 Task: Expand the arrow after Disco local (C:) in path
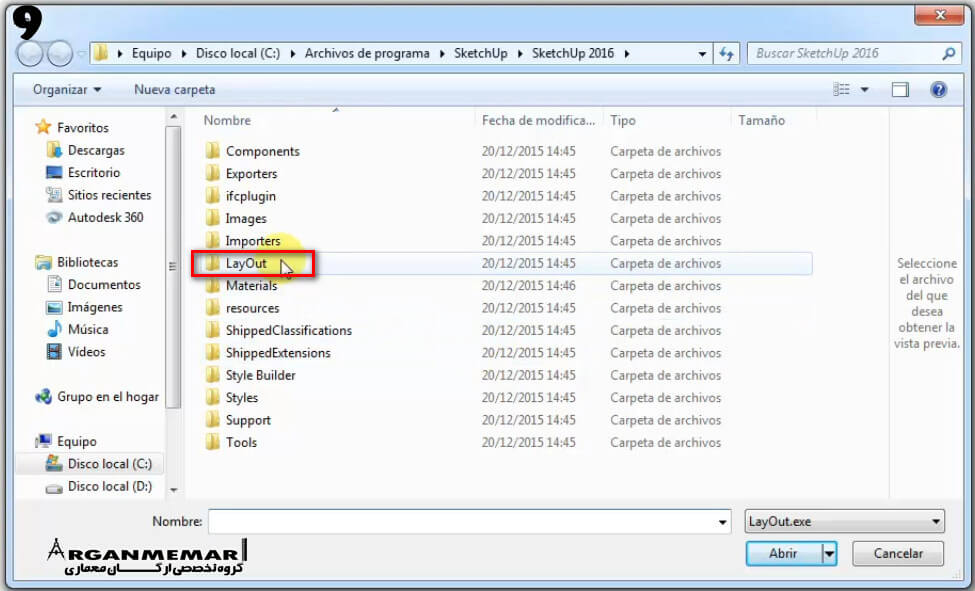pos(292,54)
